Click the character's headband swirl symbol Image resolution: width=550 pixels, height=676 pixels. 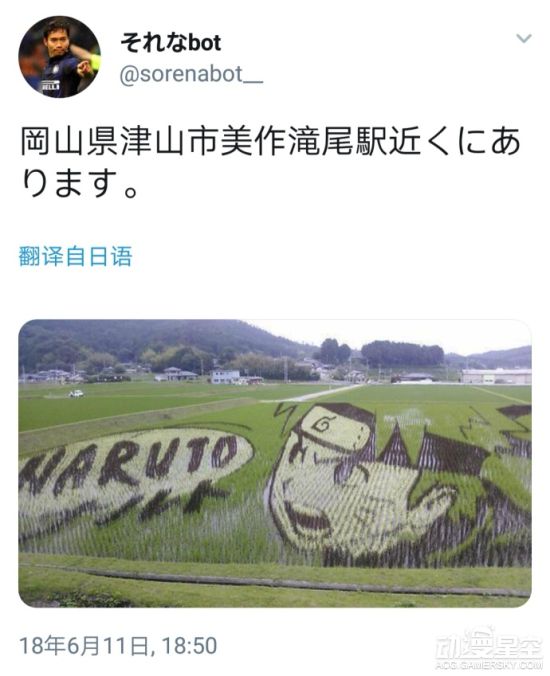(x=324, y=425)
